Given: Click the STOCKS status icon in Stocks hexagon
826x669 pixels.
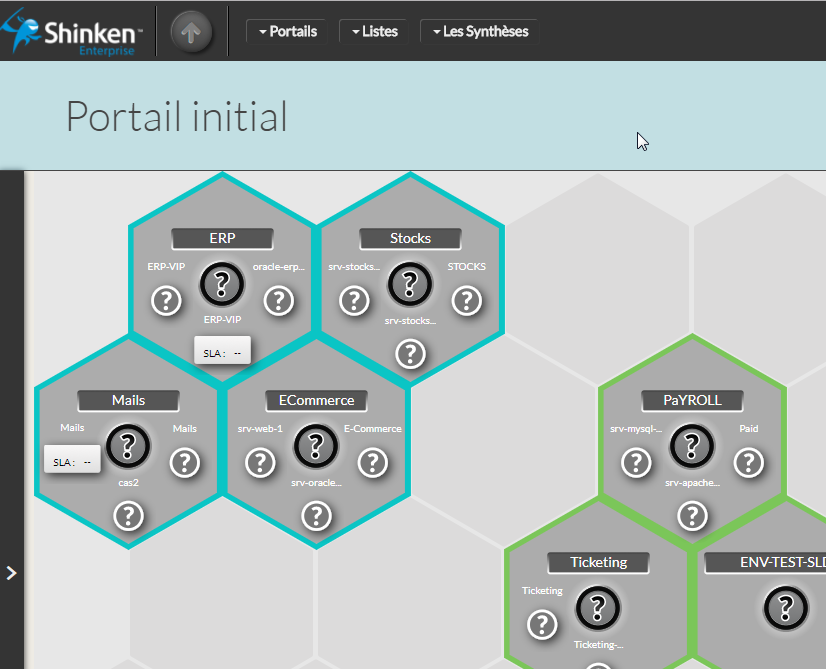Looking at the screenshot, I should (465, 299).
